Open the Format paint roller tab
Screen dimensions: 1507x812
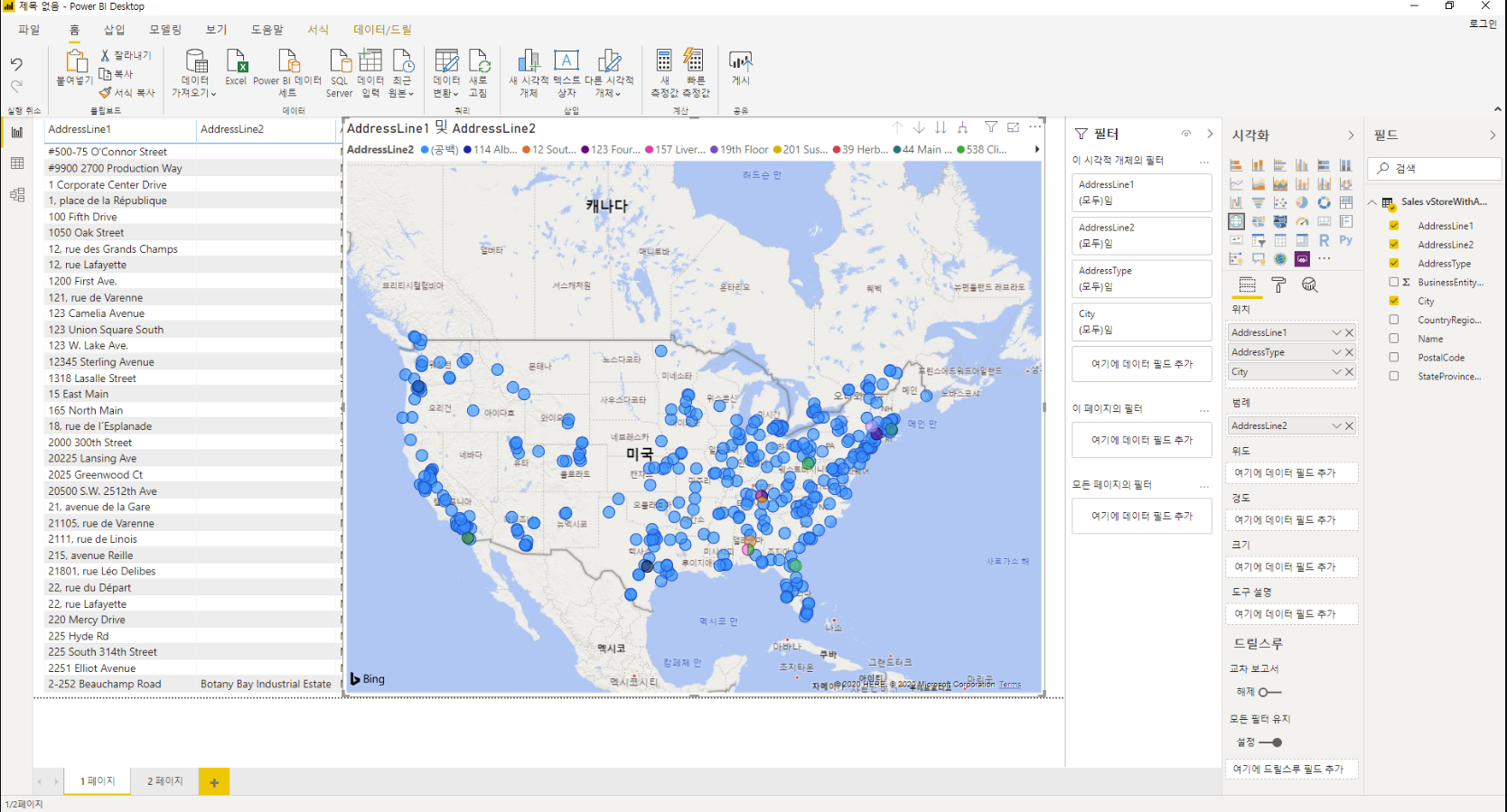pyautogui.click(x=1278, y=285)
